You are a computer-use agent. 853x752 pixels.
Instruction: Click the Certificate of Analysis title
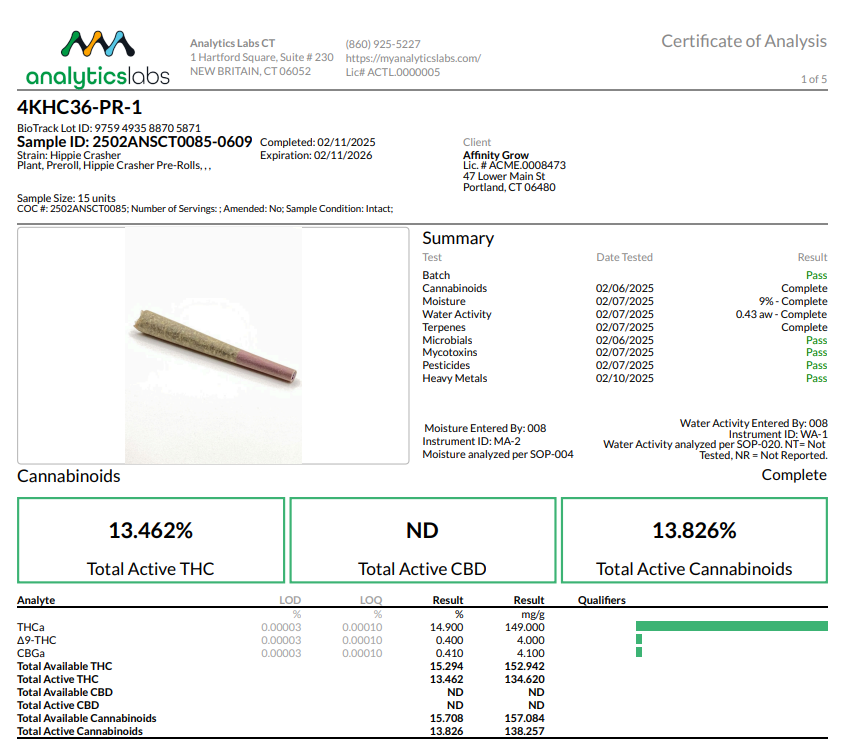744,41
